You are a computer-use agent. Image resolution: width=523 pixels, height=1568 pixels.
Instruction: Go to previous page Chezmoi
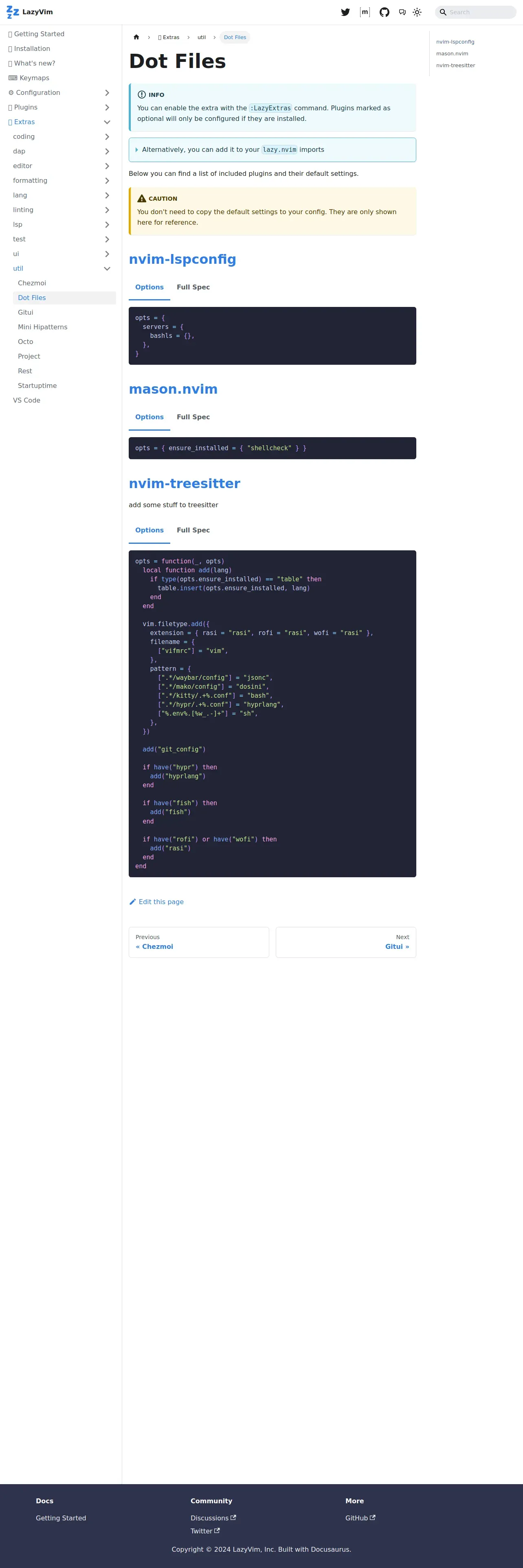pos(198,942)
